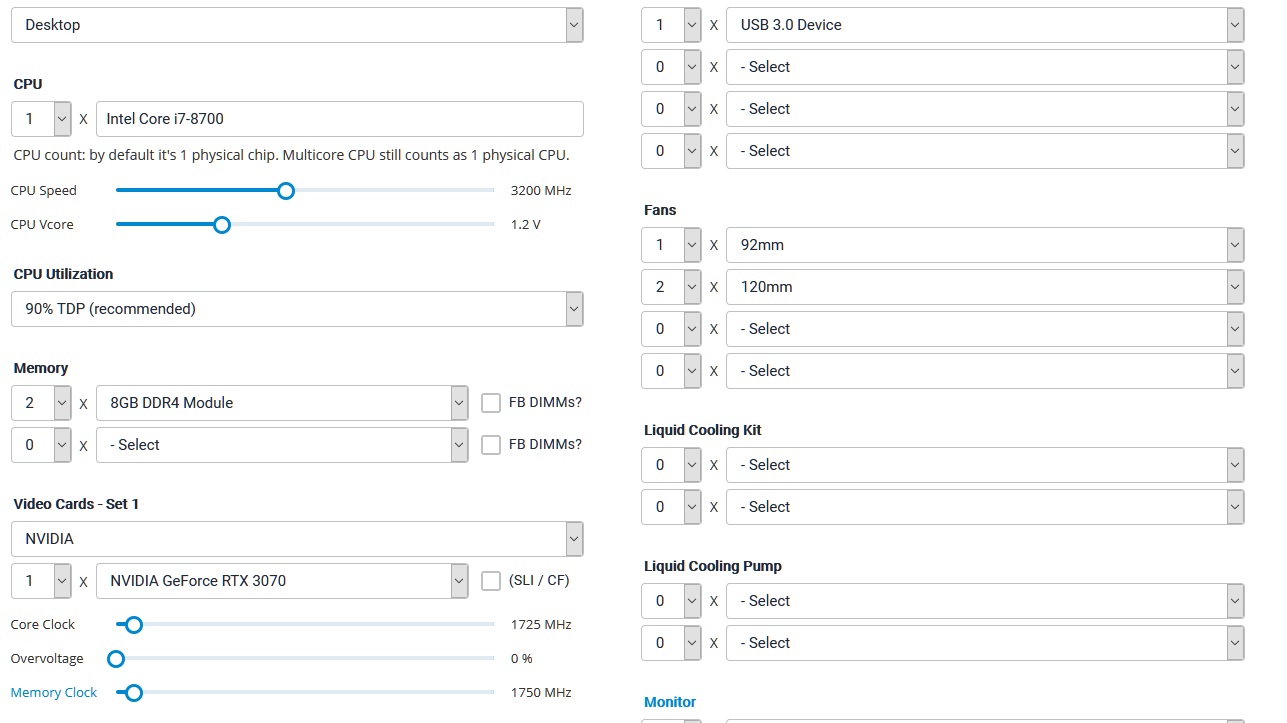The width and height of the screenshot is (1287, 723).
Task: Open the Desktop system type dropdown
Action: pos(297,25)
